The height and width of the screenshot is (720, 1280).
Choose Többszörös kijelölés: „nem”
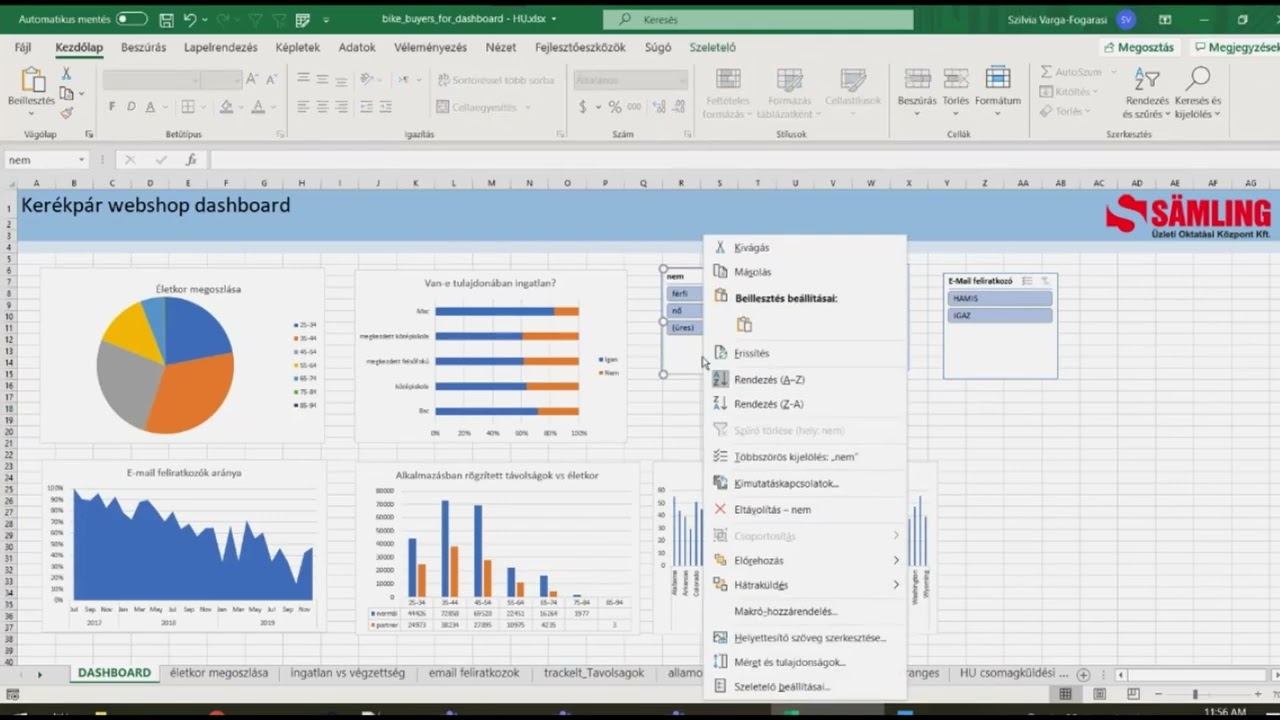[x=805, y=457]
